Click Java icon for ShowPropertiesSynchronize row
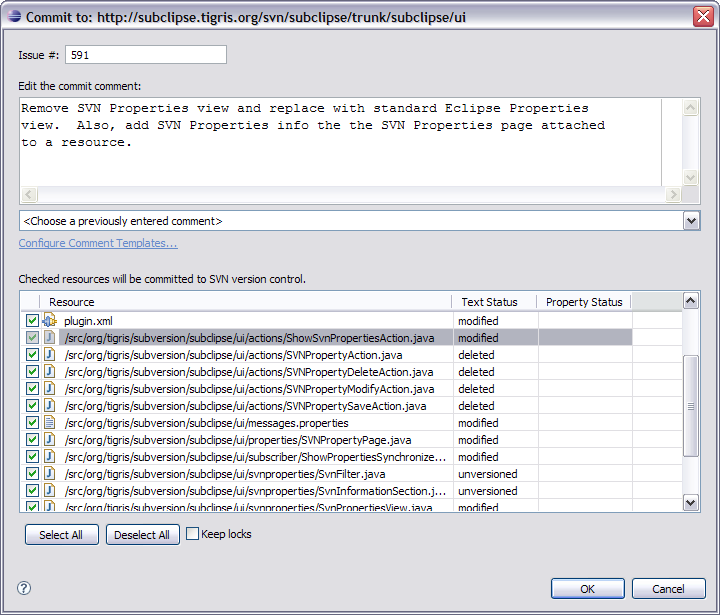The image size is (720, 615). 50,457
